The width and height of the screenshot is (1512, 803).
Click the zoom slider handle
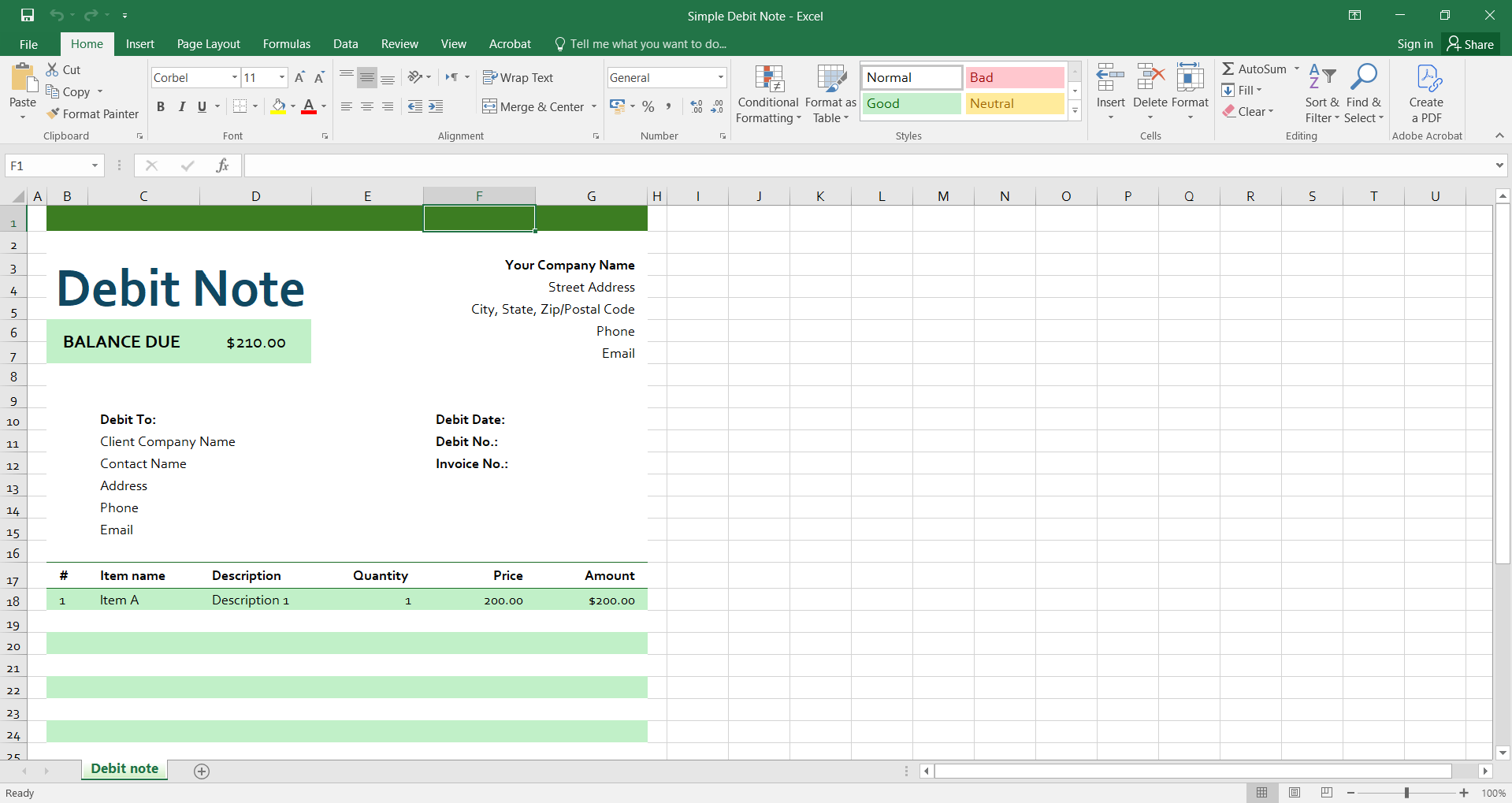pos(1406,793)
